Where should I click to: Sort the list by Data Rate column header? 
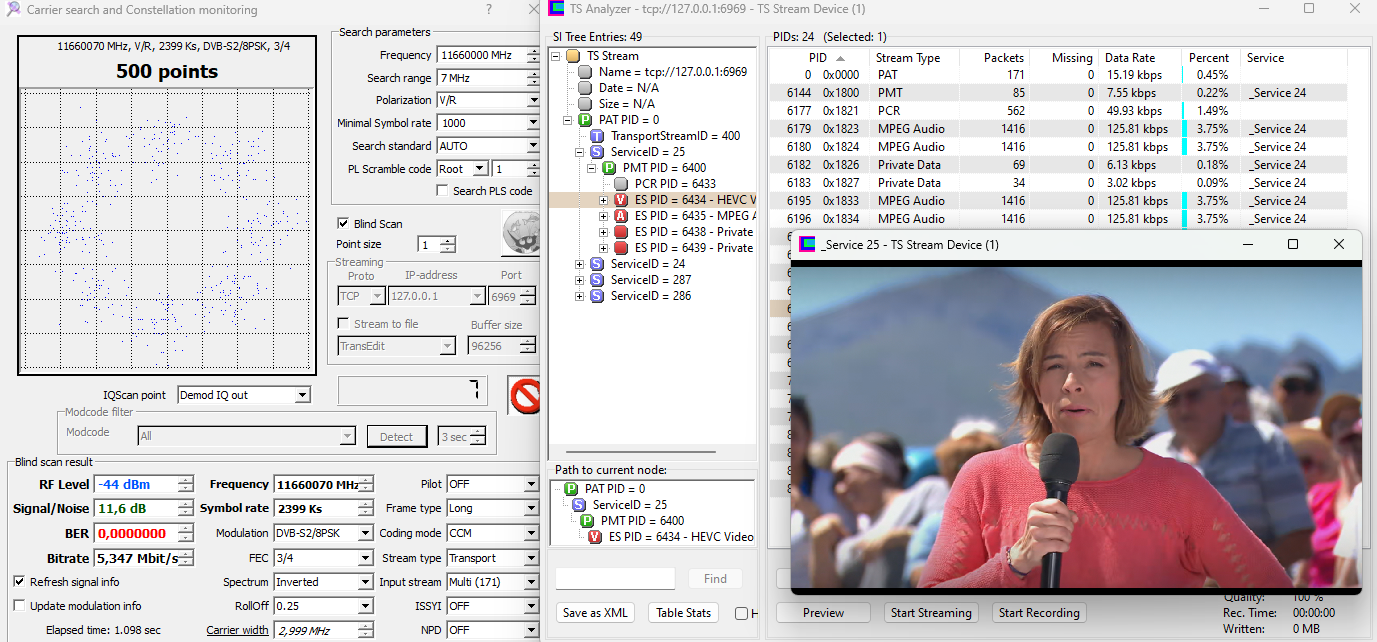1129,58
